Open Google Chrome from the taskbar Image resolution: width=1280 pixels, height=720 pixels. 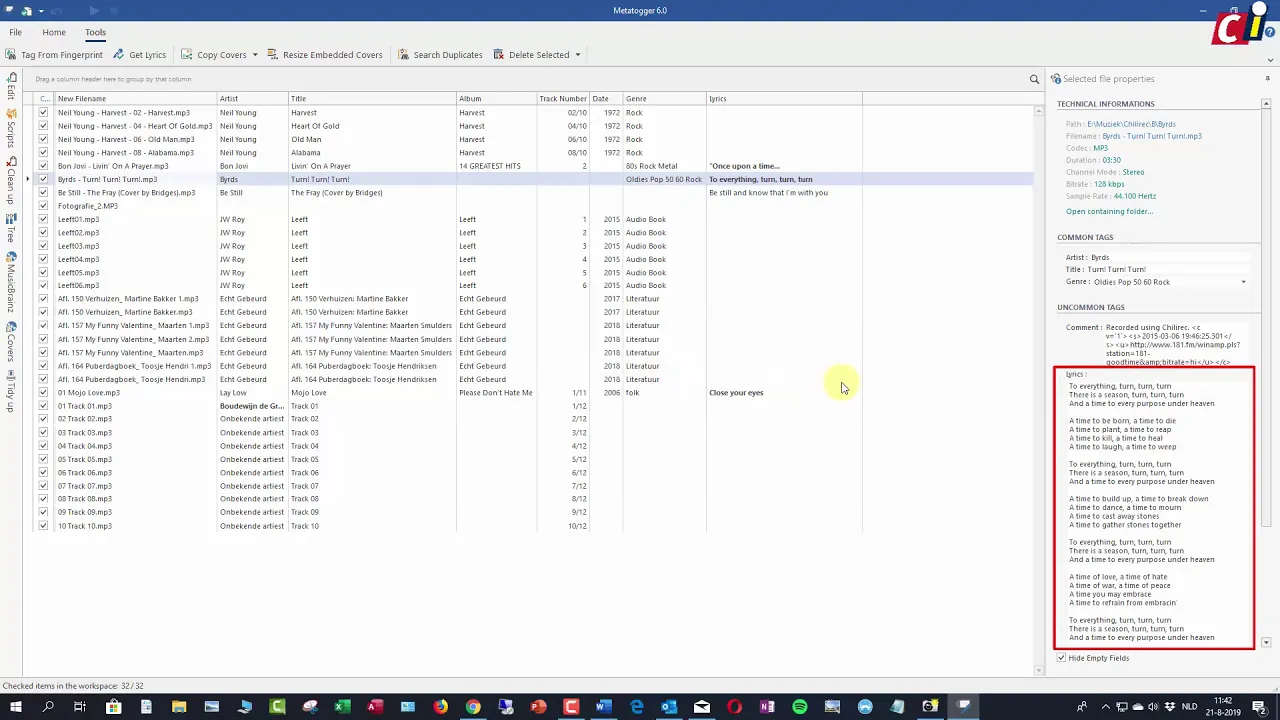coord(473,708)
